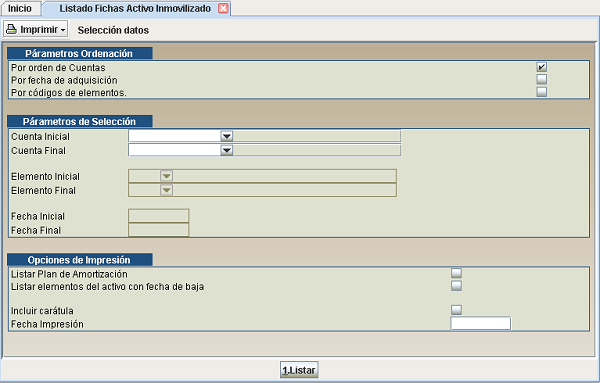600x383 pixels.
Task: Click the Selección datos label
Action: 113,30
